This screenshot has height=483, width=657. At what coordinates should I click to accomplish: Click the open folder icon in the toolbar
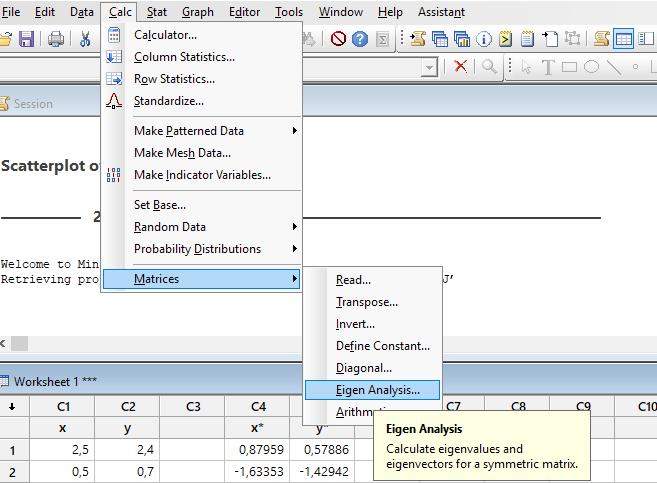coord(5,39)
